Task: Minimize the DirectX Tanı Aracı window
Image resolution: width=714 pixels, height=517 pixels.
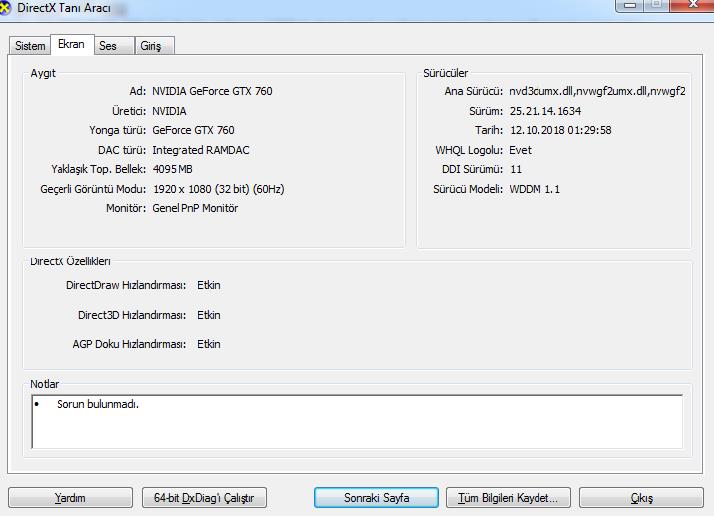Action: [630, 5]
